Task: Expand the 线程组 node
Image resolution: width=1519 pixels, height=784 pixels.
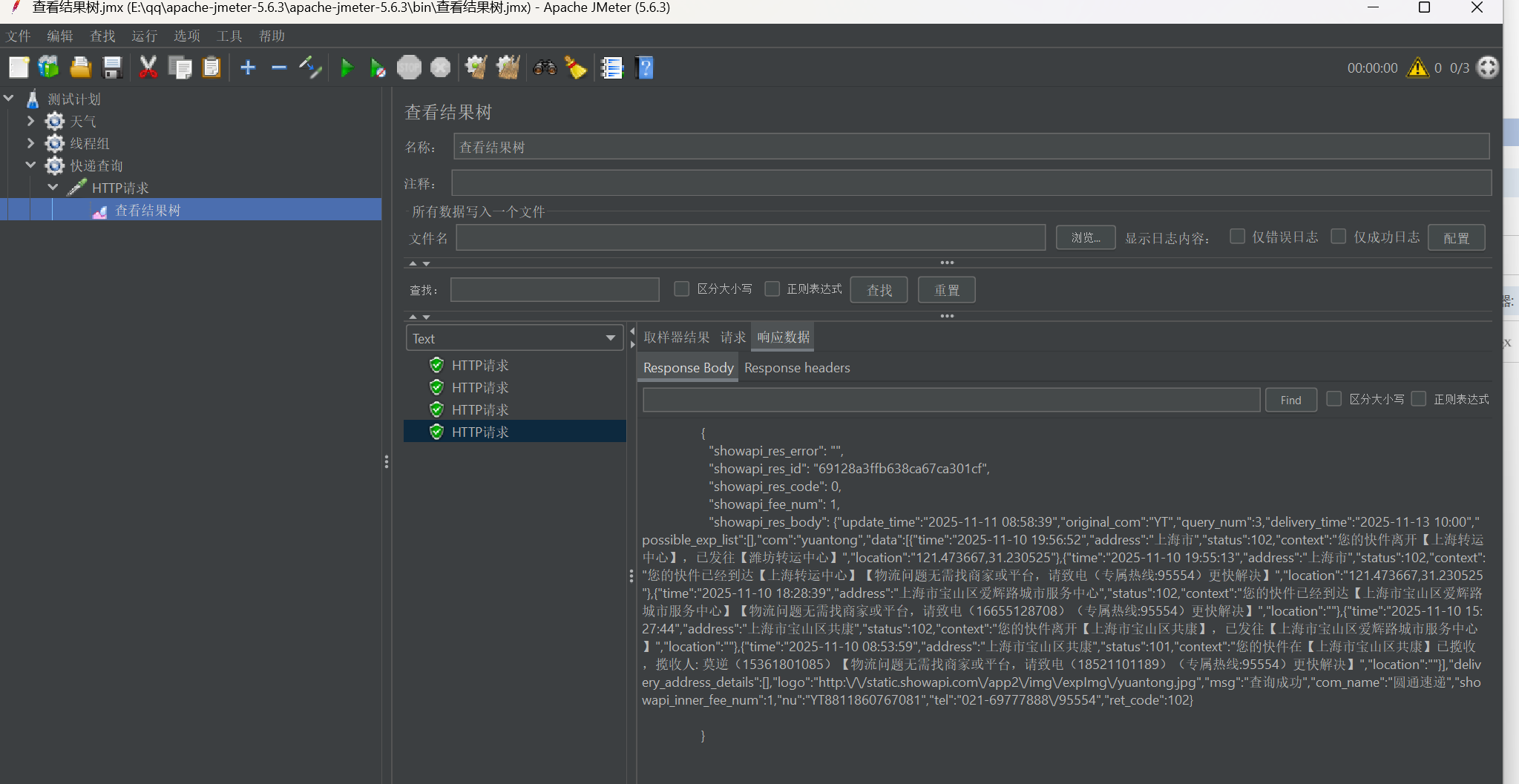Action: (30, 143)
